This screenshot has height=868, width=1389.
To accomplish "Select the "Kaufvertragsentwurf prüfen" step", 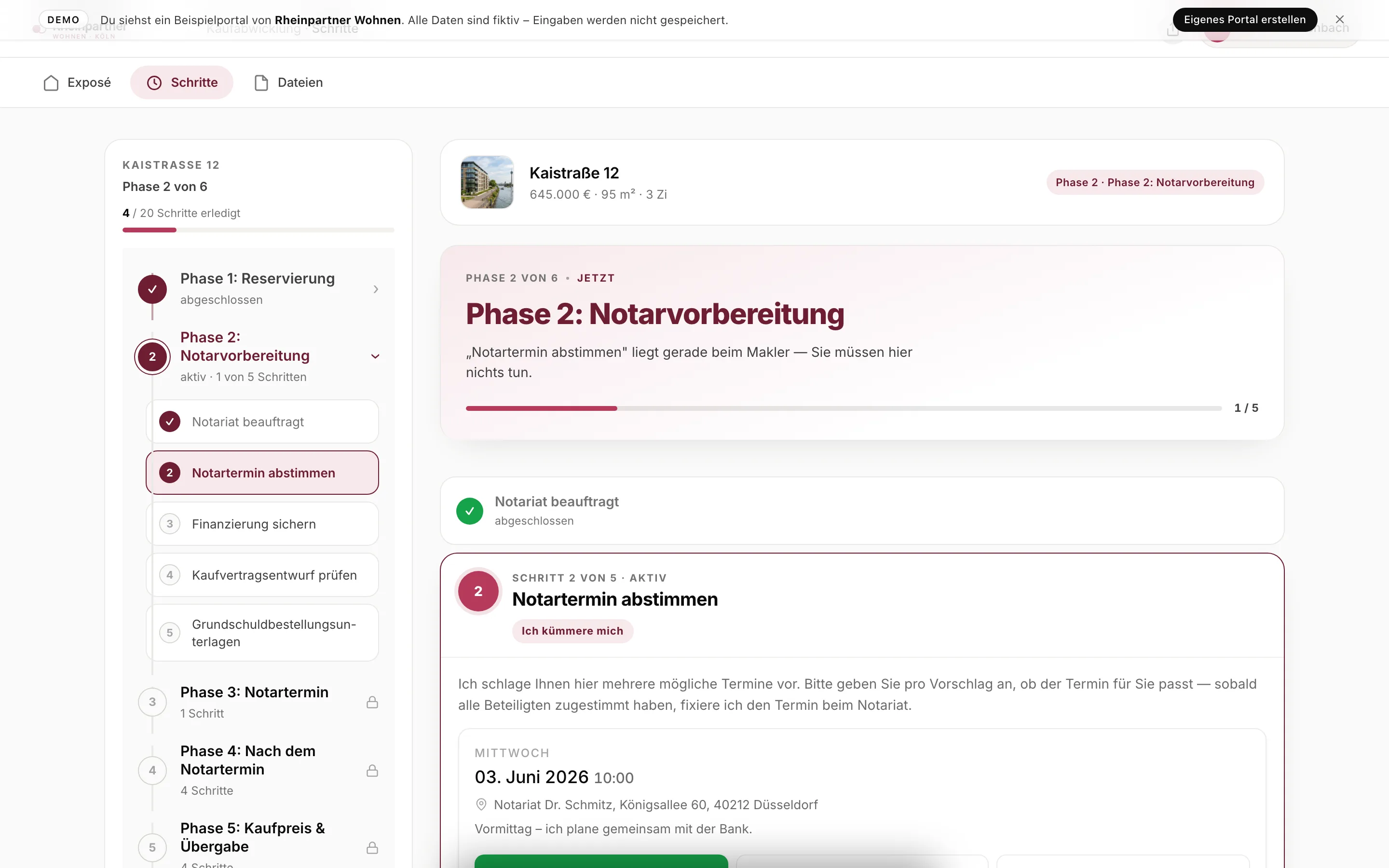I will coord(262,575).
